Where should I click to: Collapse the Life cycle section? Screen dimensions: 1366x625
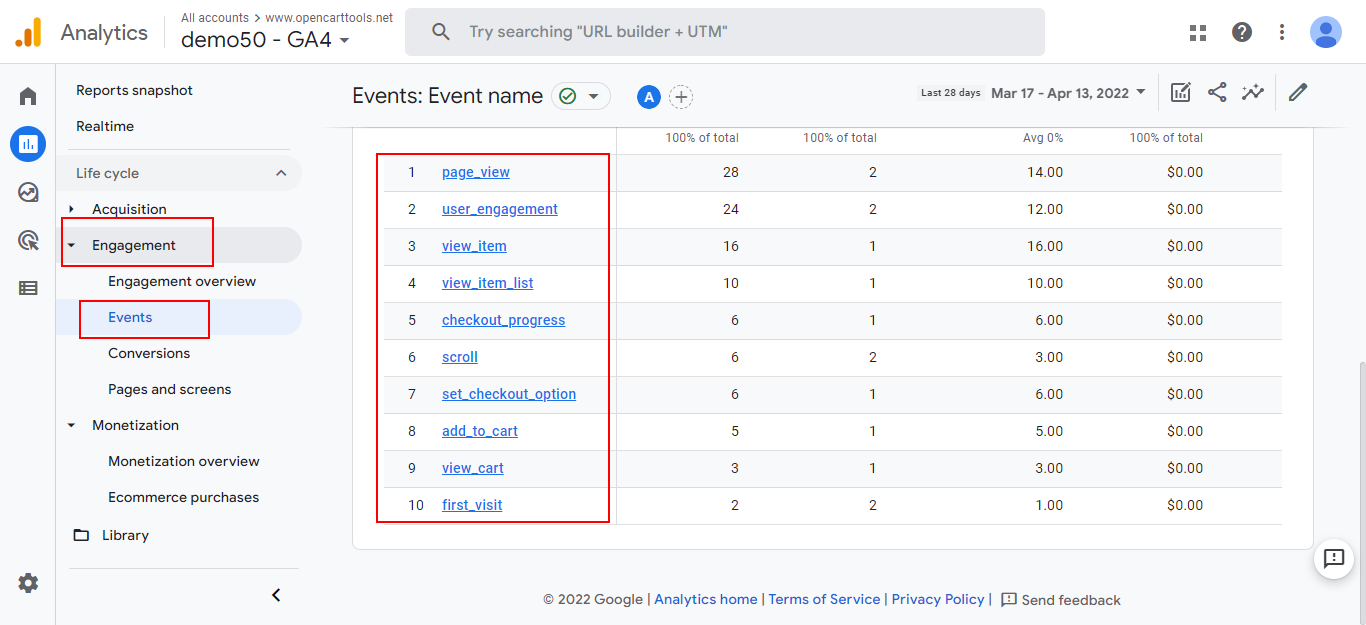point(281,173)
